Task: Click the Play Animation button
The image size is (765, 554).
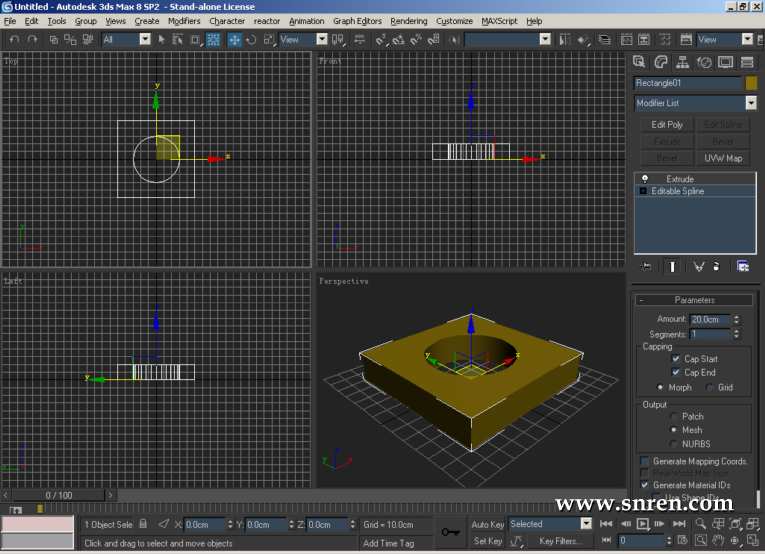Action: tap(643, 524)
